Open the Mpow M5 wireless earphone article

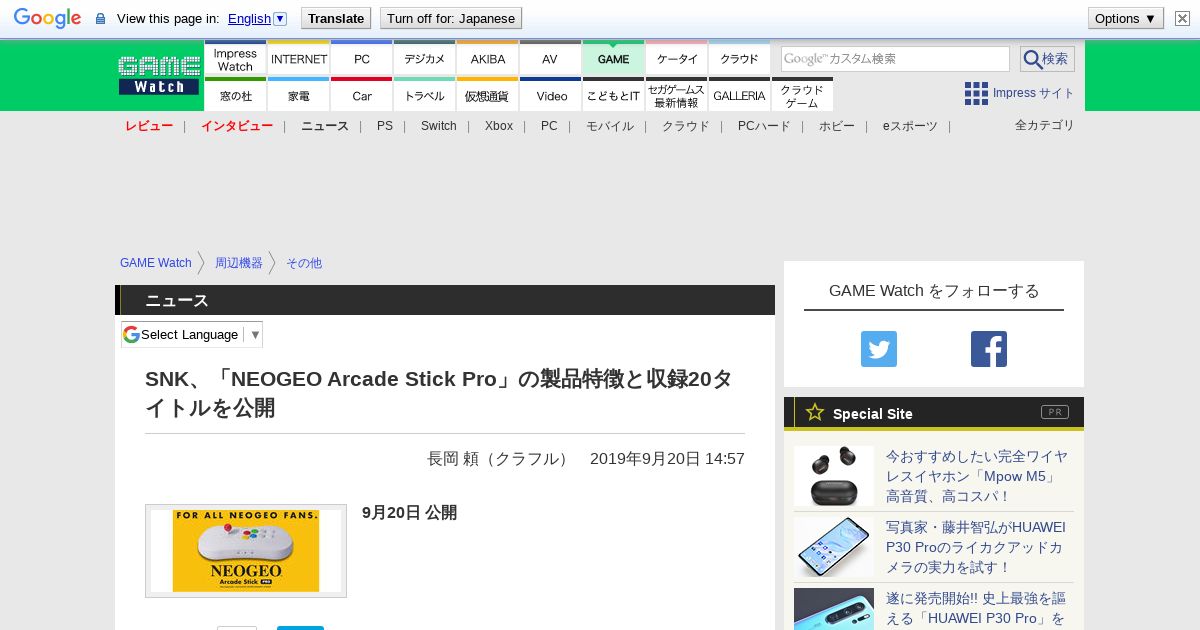point(977,476)
